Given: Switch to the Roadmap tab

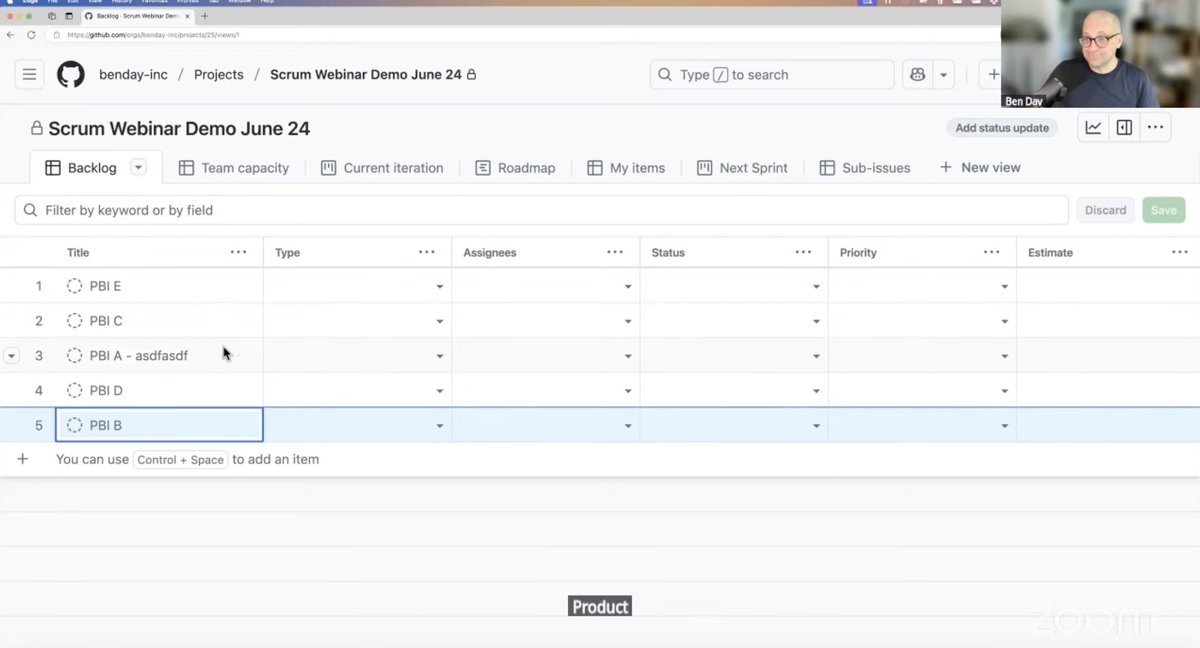Looking at the screenshot, I should pyautogui.click(x=515, y=168).
